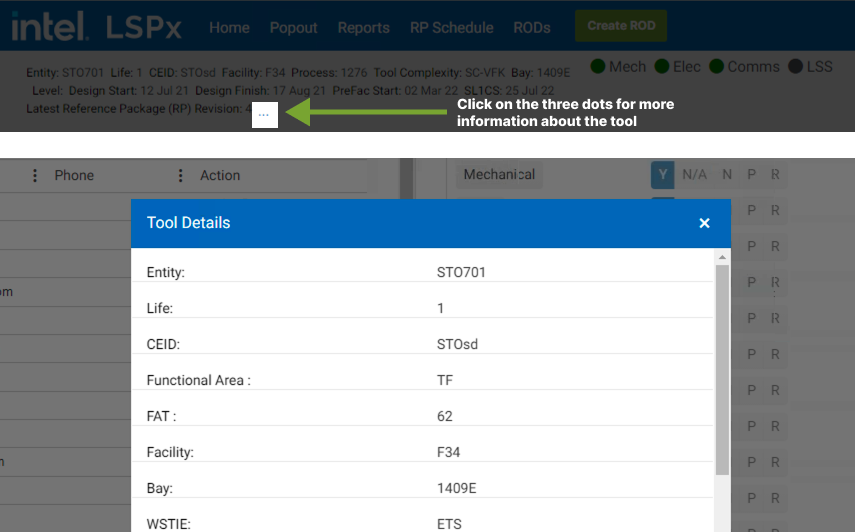The height and width of the screenshot is (532, 855).
Task: Click the Mechanical label button
Action: (499, 175)
